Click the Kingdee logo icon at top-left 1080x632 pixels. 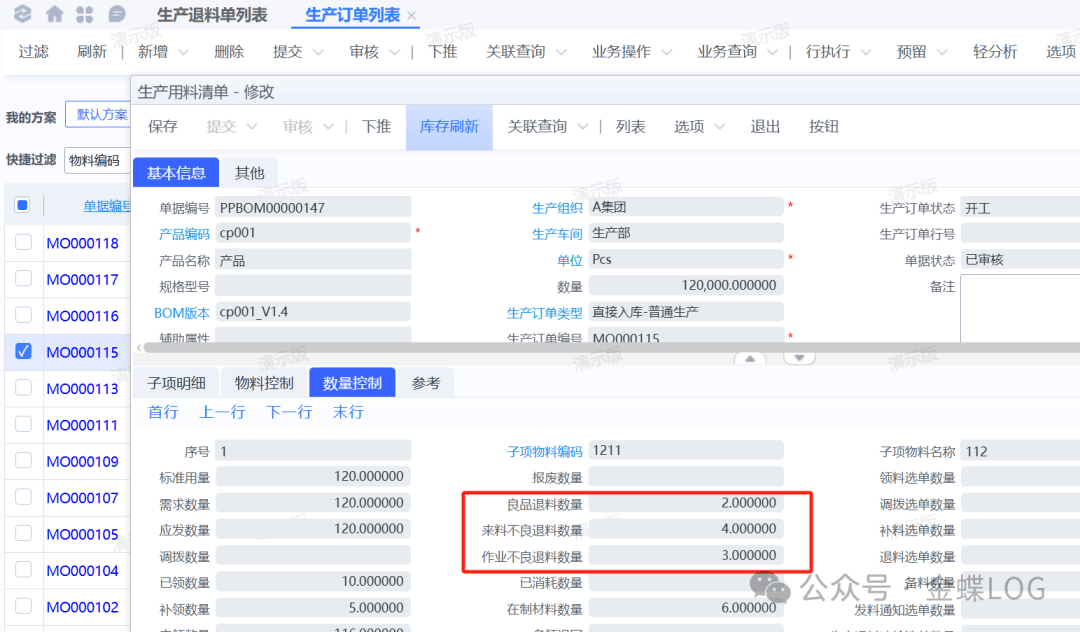[x=23, y=14]
